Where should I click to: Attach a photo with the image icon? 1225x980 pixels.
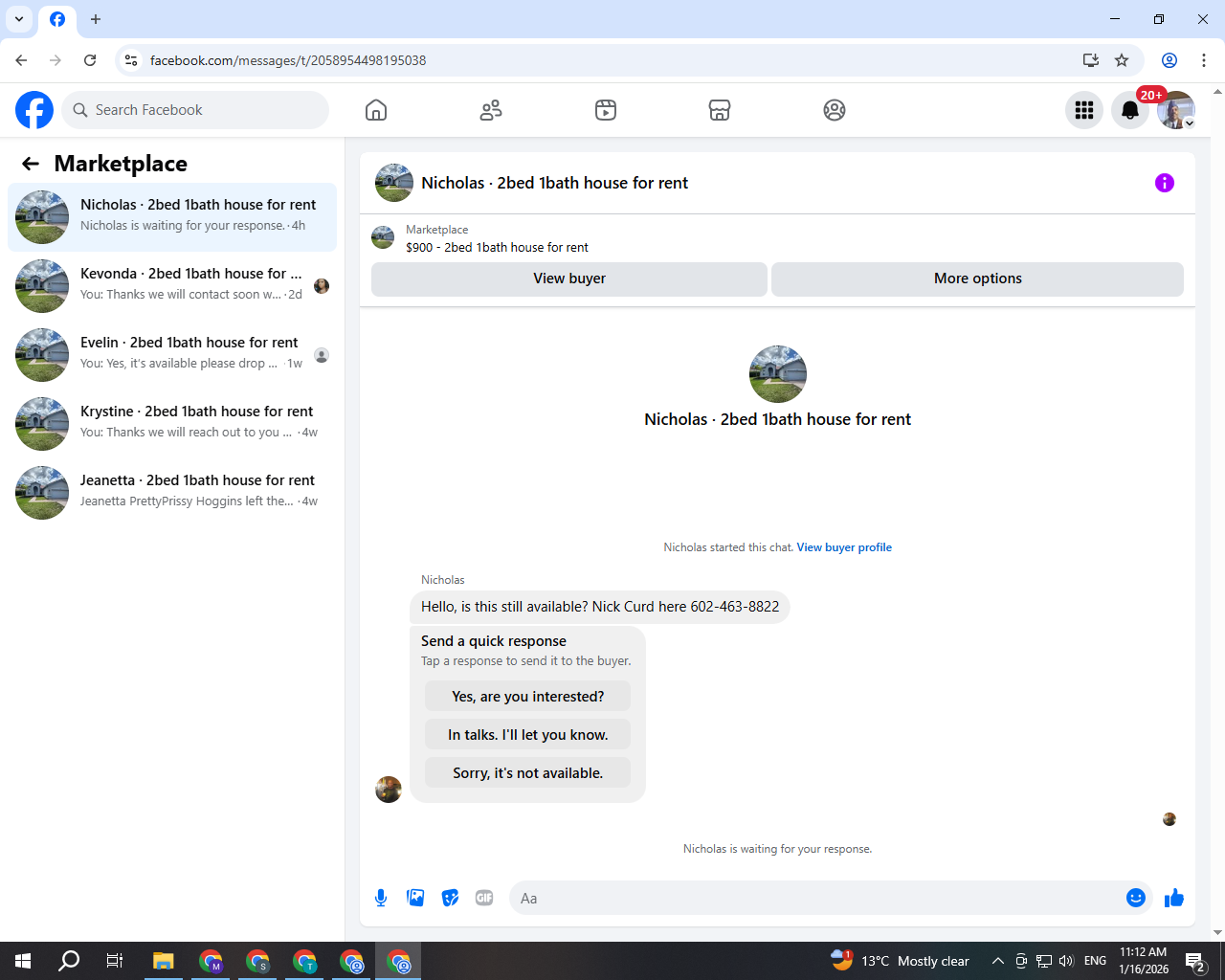click(415, 898)
